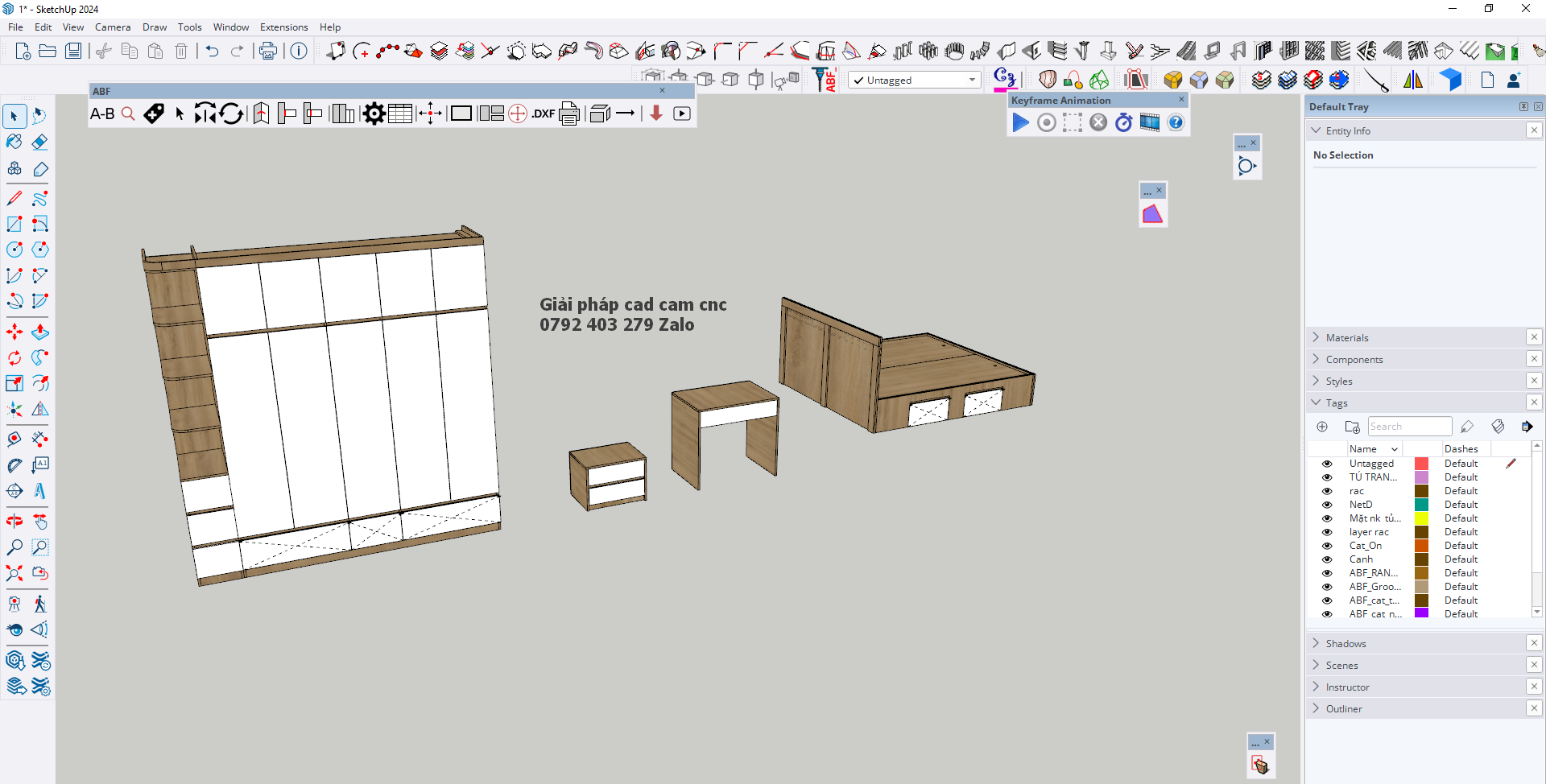This screenshot has width=1546, height=784.
Task: Expand the Outliner panel
Action: click(x=1344, y=709)
